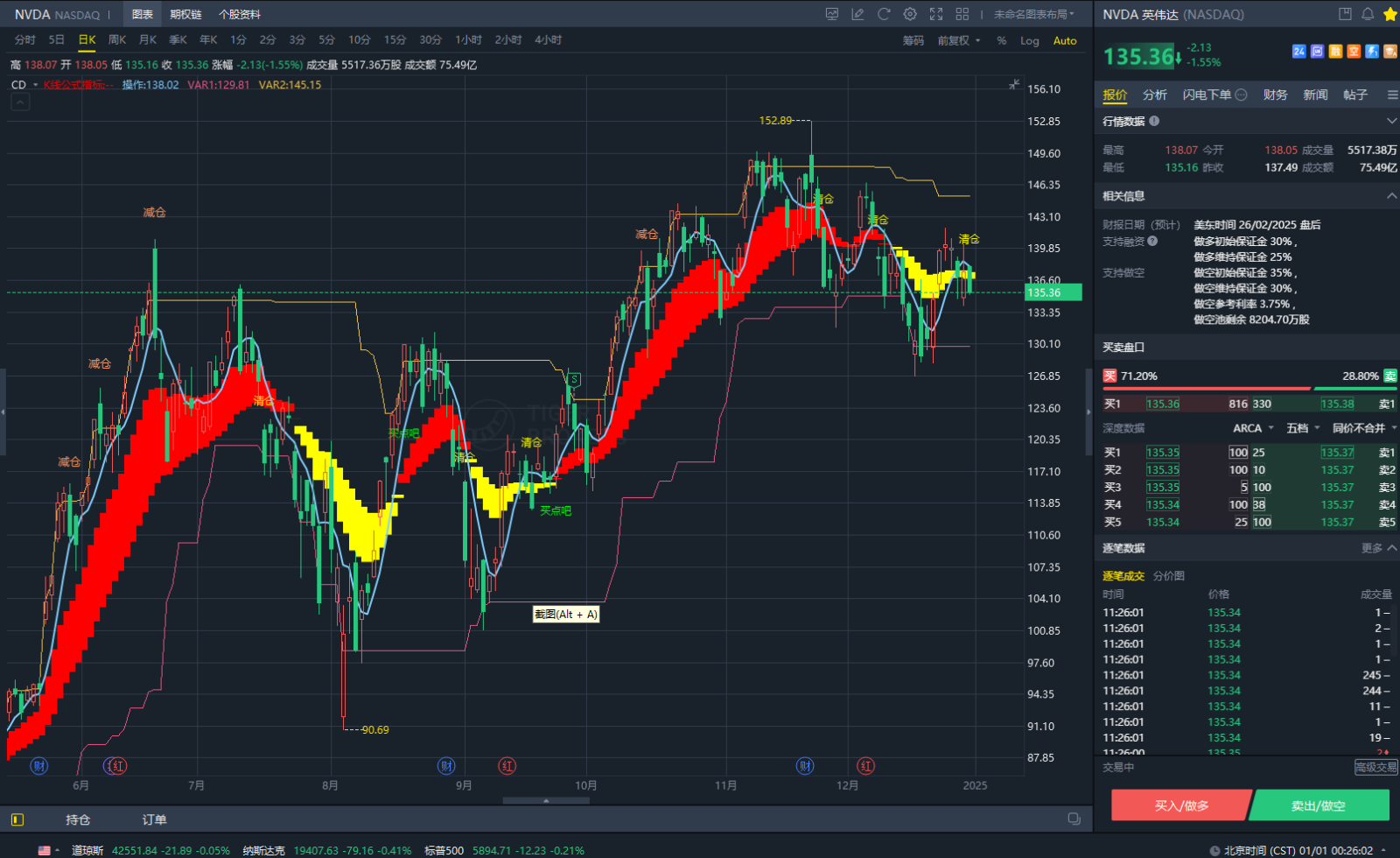
Task: Click the June 财 earnings marker
Action: pyautogui.click(x=38, y=766)
